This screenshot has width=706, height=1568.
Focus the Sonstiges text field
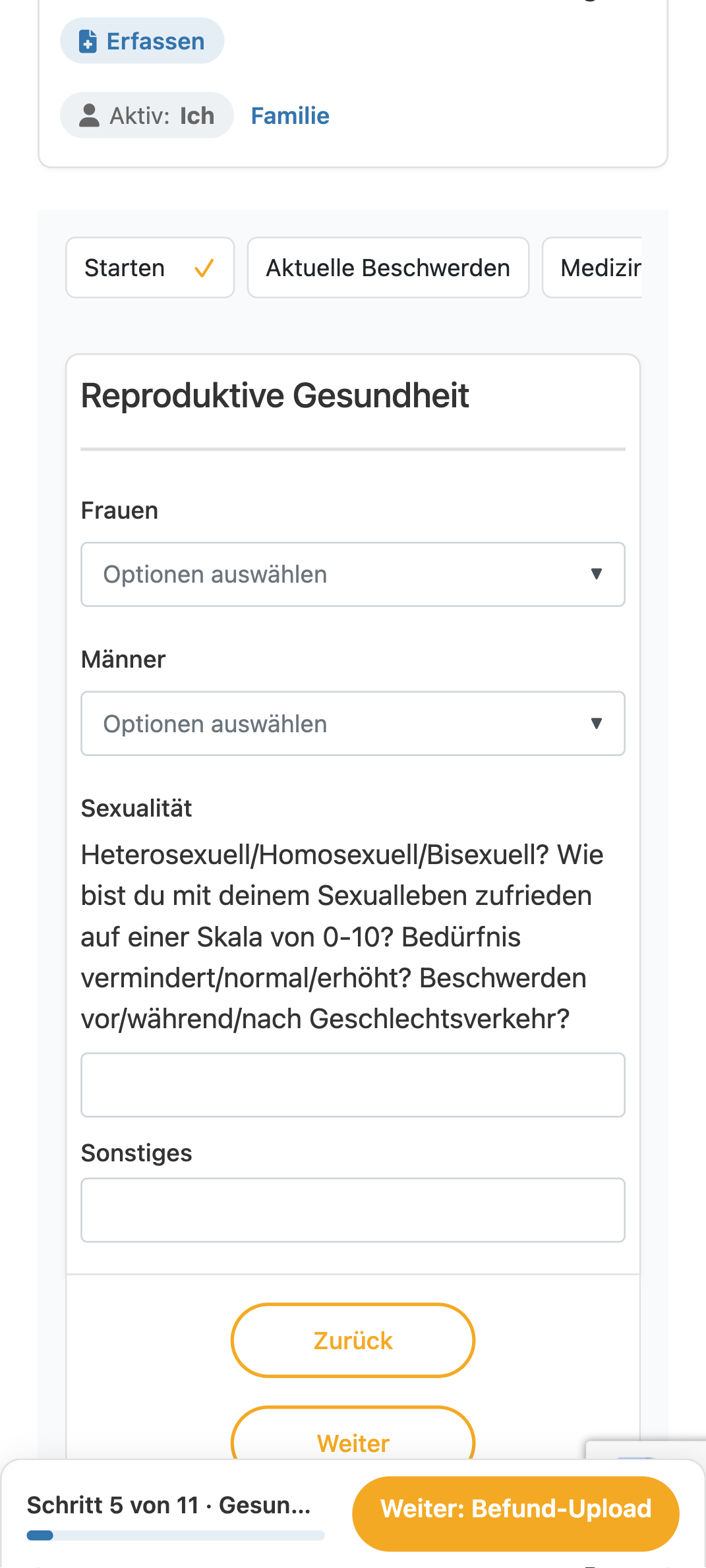(x=353, y=1210)
